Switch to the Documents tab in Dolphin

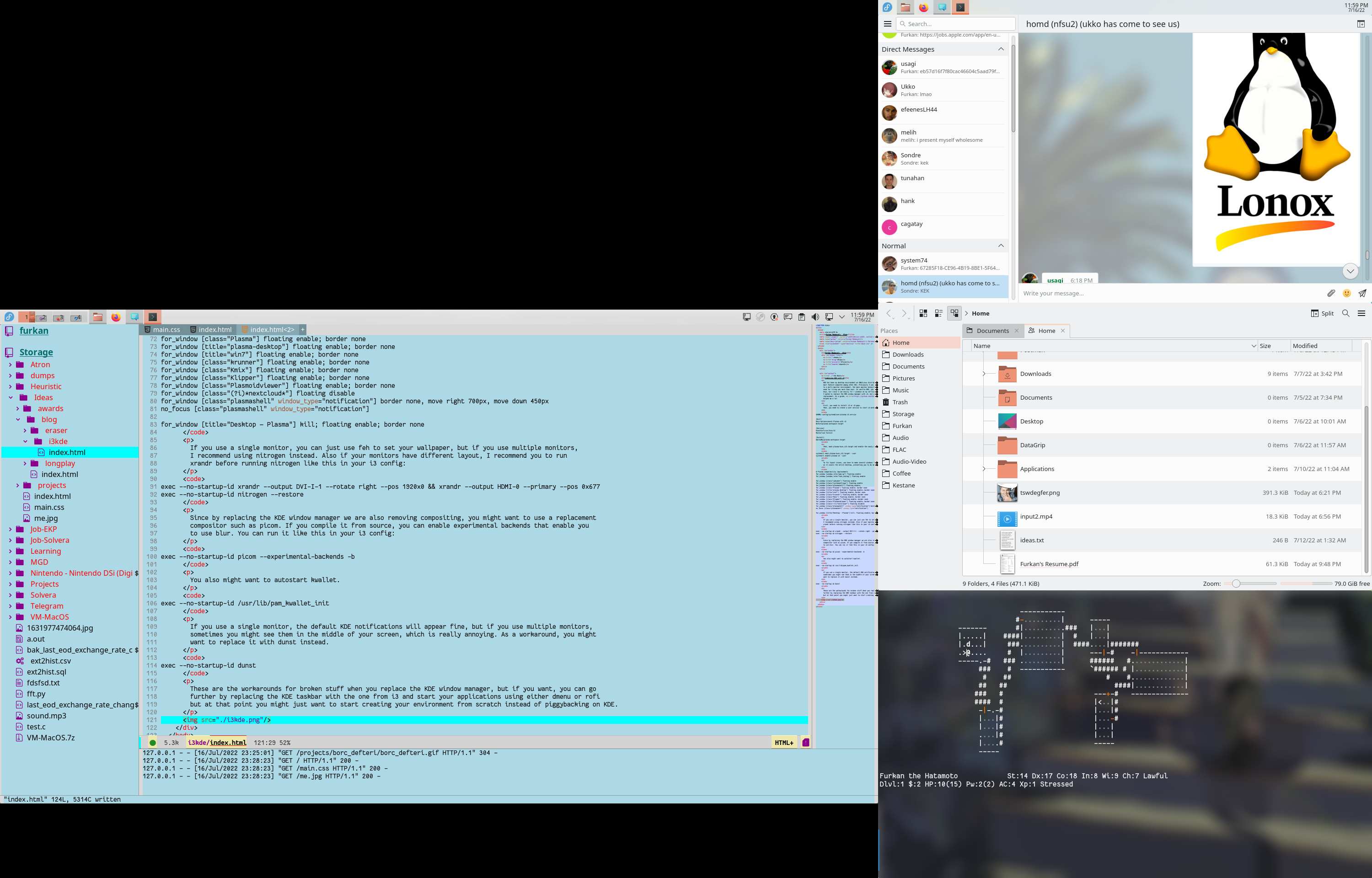(992, 331)
